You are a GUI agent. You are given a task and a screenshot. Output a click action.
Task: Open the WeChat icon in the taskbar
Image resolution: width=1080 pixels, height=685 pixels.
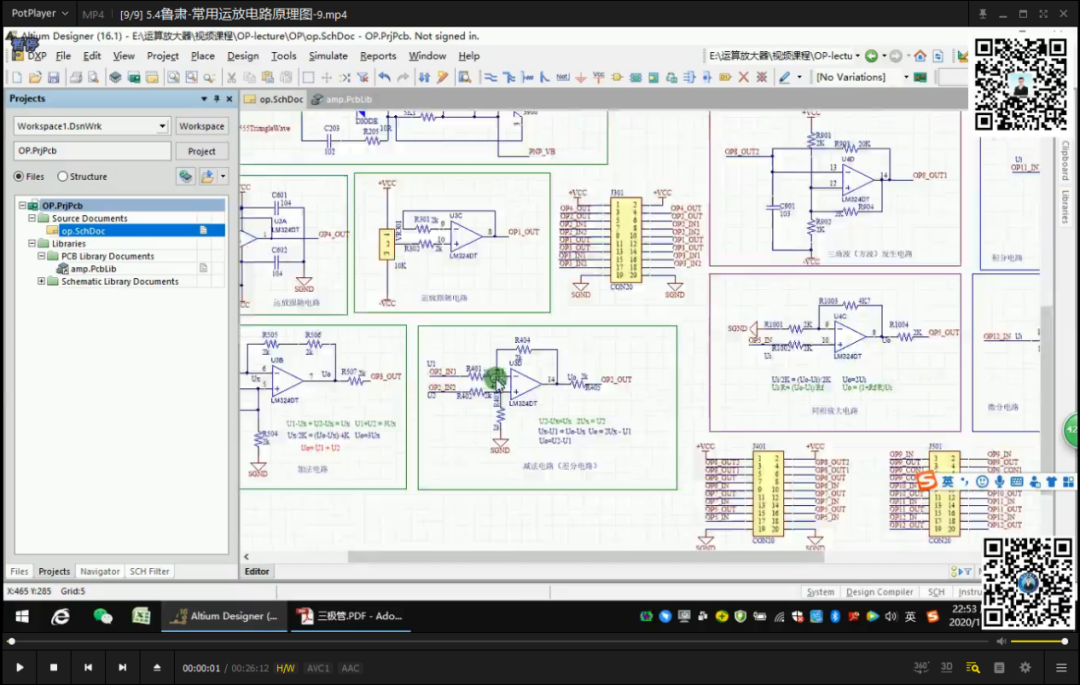[x=103, y=616]
